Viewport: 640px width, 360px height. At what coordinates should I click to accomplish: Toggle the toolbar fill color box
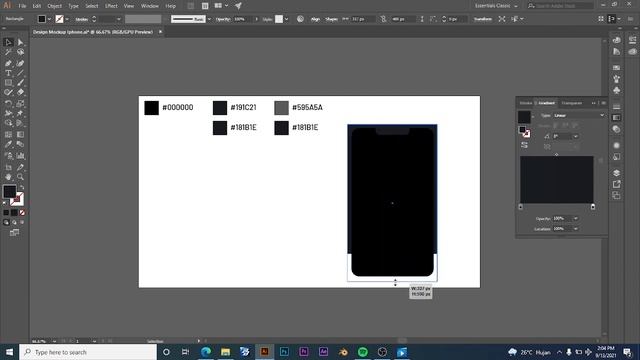(9, 191)
